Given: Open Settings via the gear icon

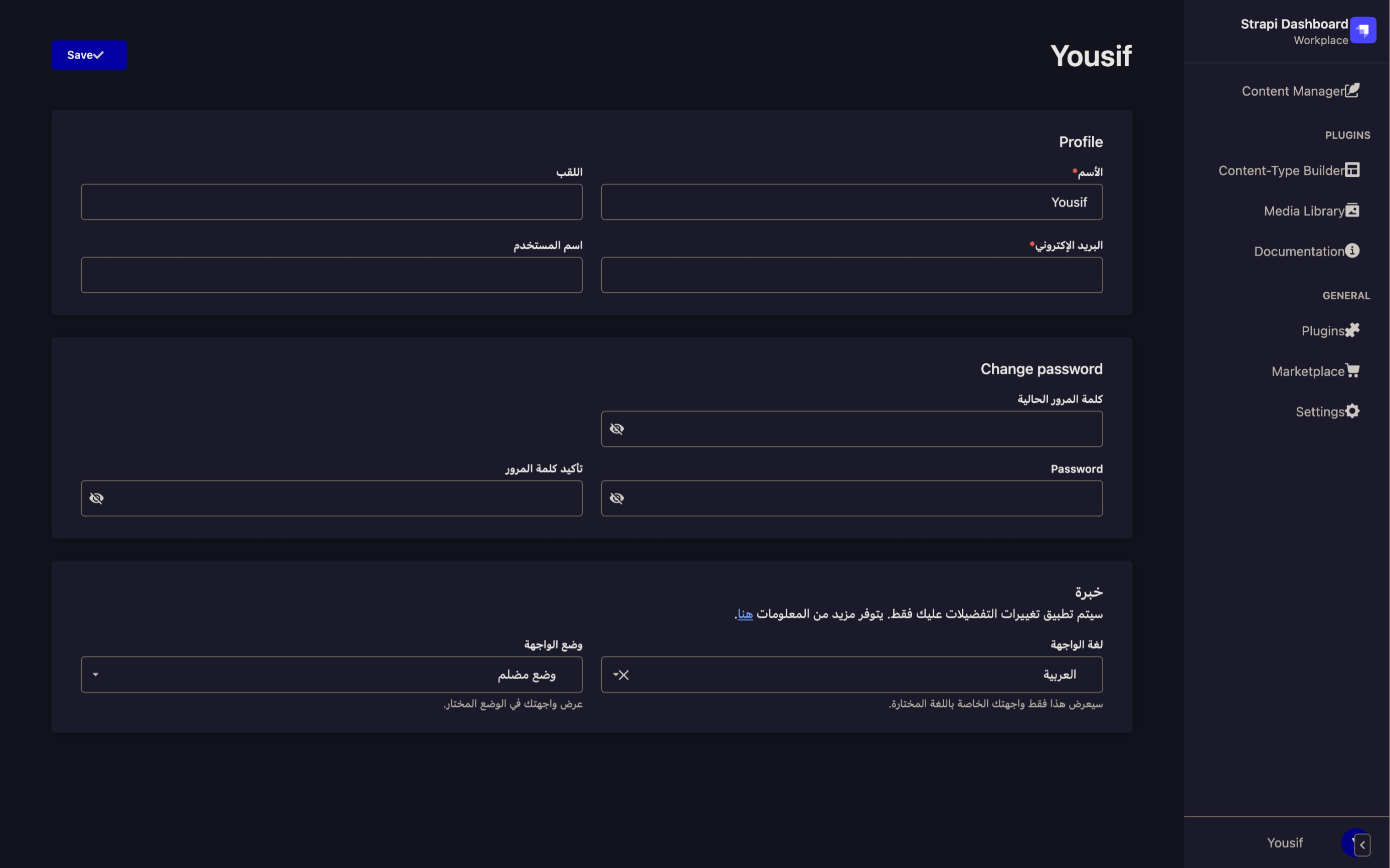Looking at the screenshot, I should (1354, 411).
